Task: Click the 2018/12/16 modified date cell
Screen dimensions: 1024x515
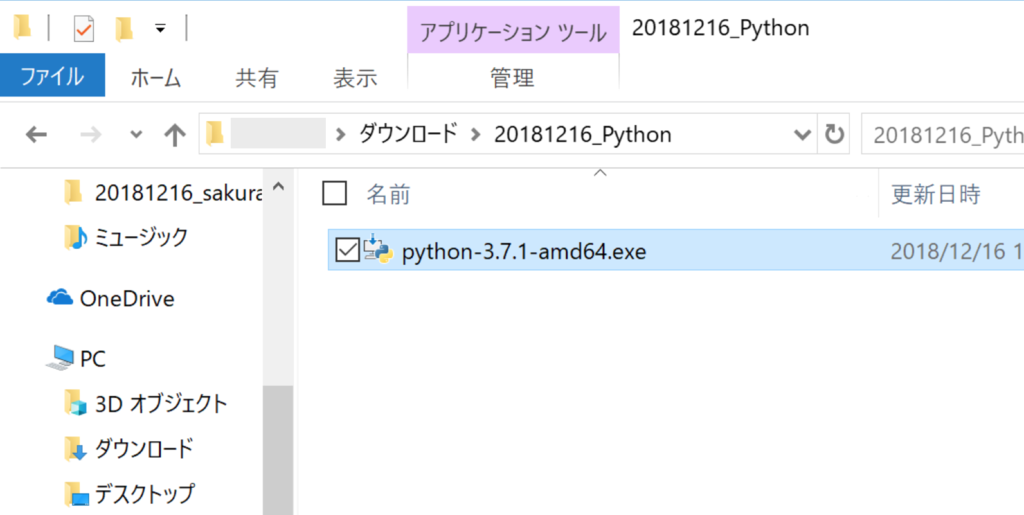Action: 957,251
